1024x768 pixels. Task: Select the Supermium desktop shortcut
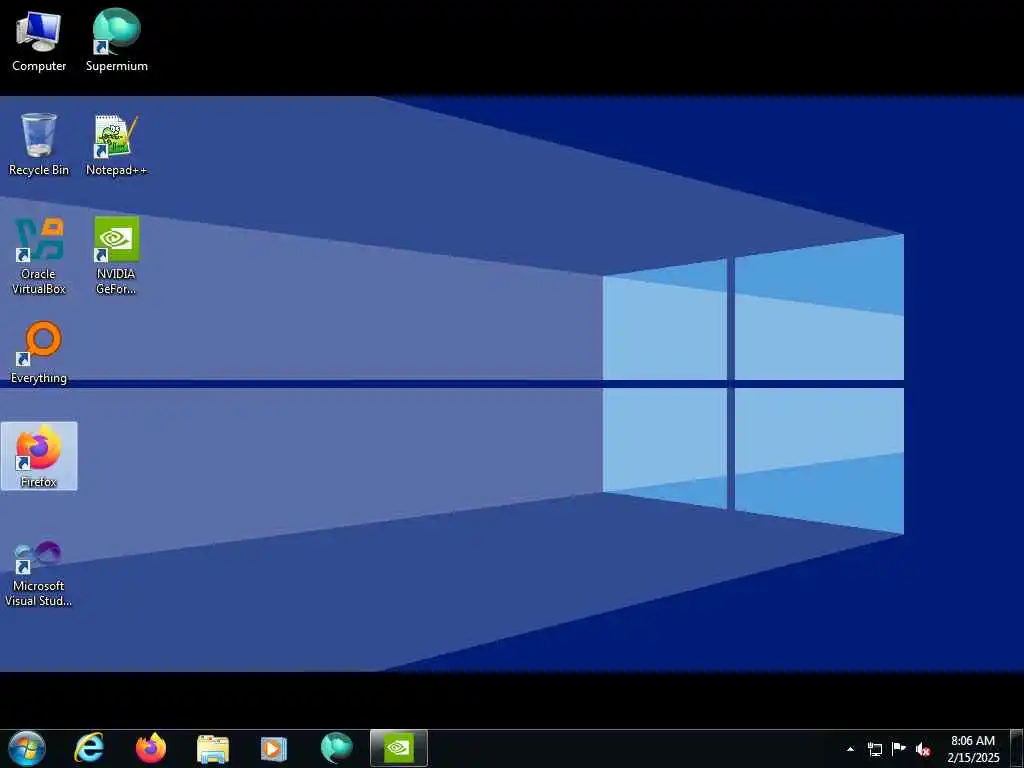(116, 40)
